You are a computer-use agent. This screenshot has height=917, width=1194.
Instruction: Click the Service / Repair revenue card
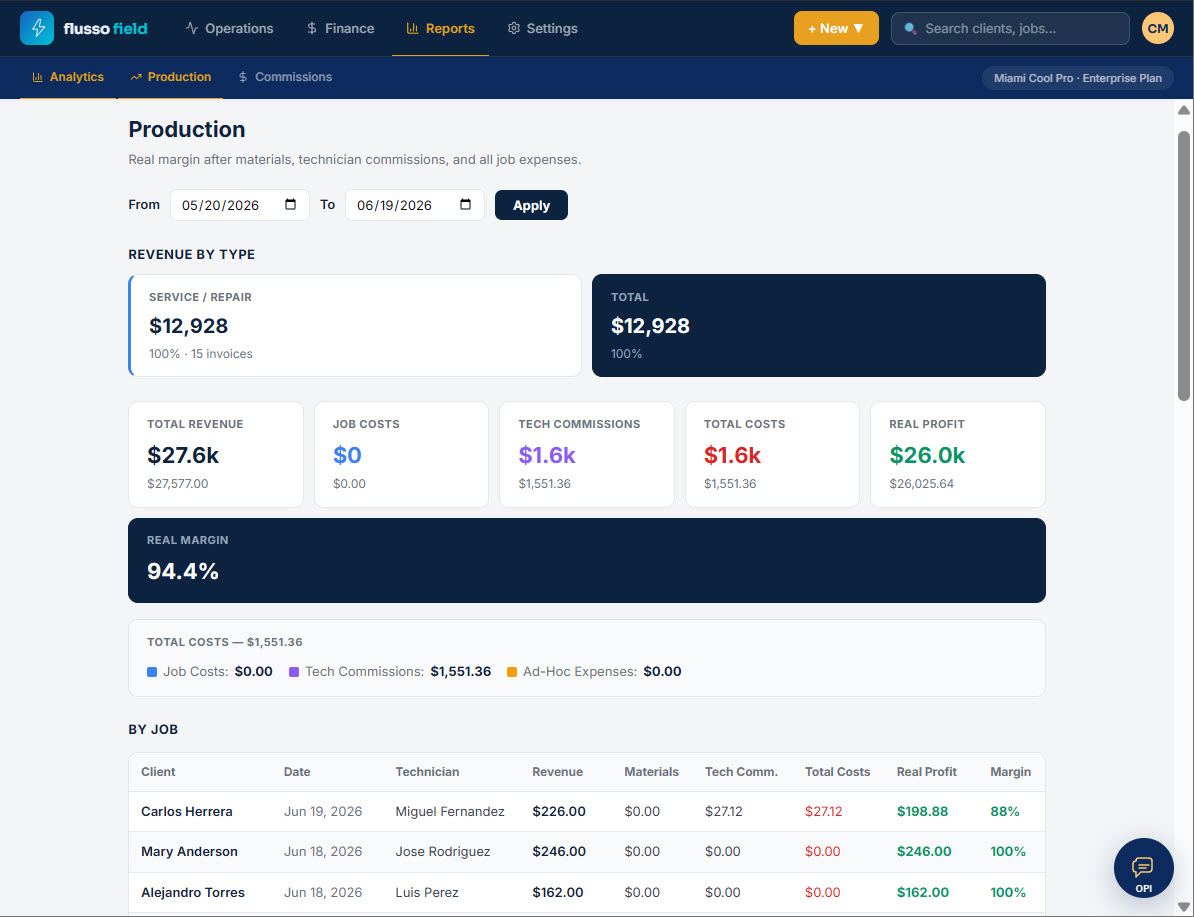click(x=355, y=325)
